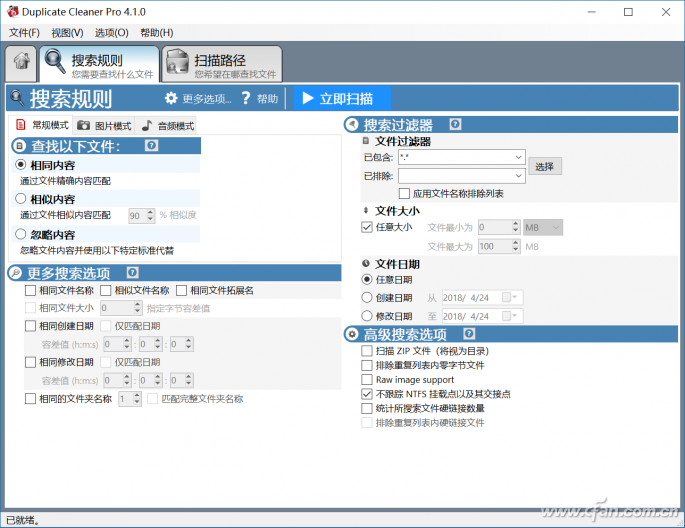Click the 相似度 percentage field showing 90
Viewport: 685px width, 528px height.
(x=137, y=215)
